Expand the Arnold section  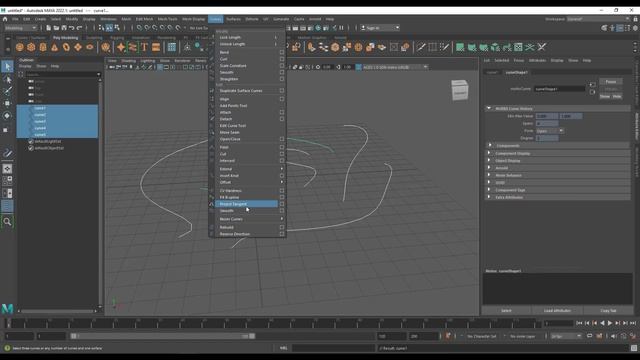click(x=489, y=168)
